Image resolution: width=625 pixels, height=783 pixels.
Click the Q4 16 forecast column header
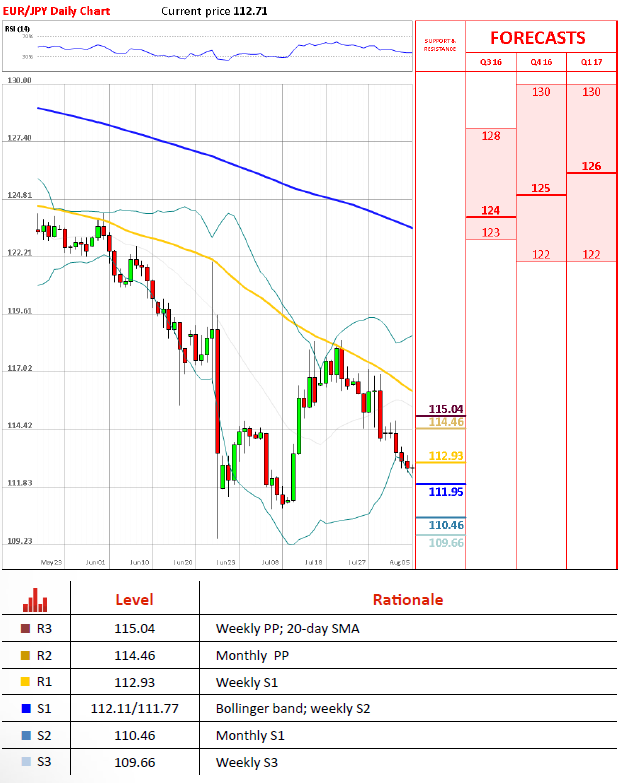(x=541, y=62)
